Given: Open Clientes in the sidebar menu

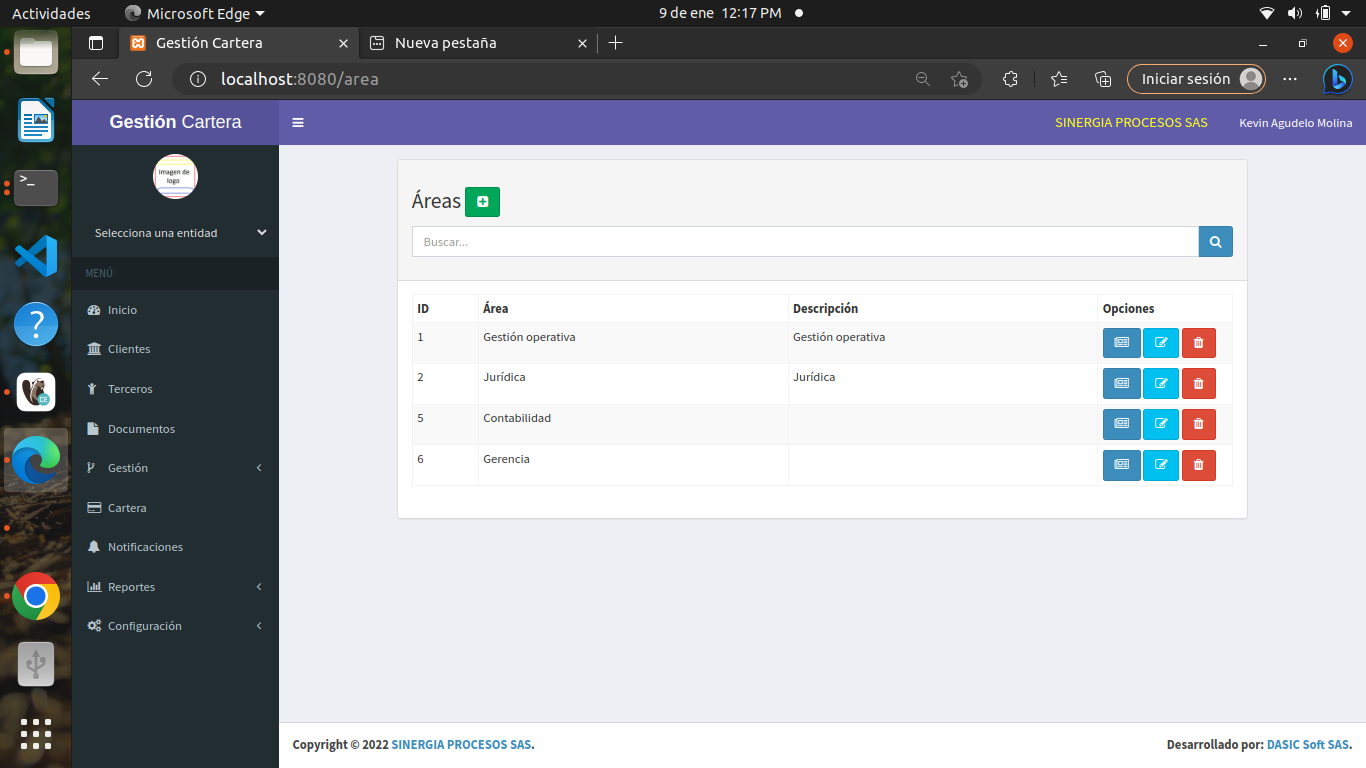Looking at the screenshot, I should click(x=129, y=349).
